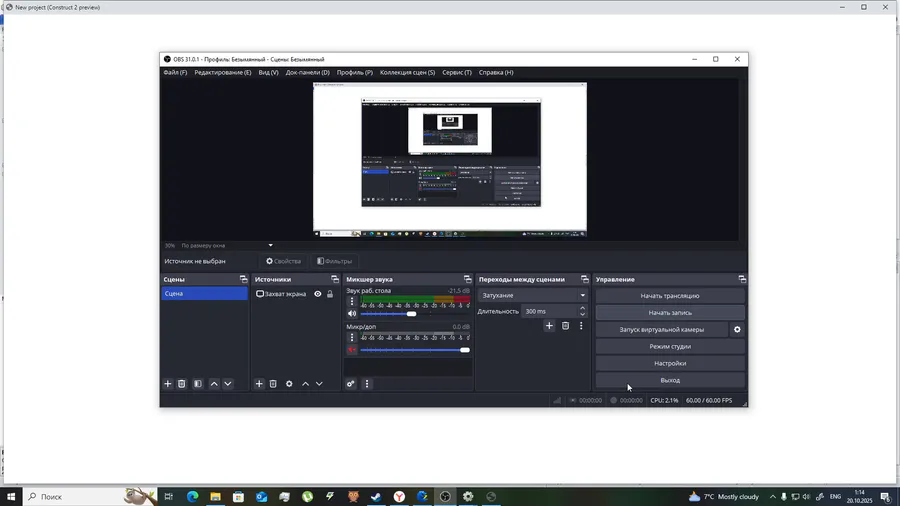Click Начать трансляцию button
The image size is (900, 506).
(x=670, y=296)
